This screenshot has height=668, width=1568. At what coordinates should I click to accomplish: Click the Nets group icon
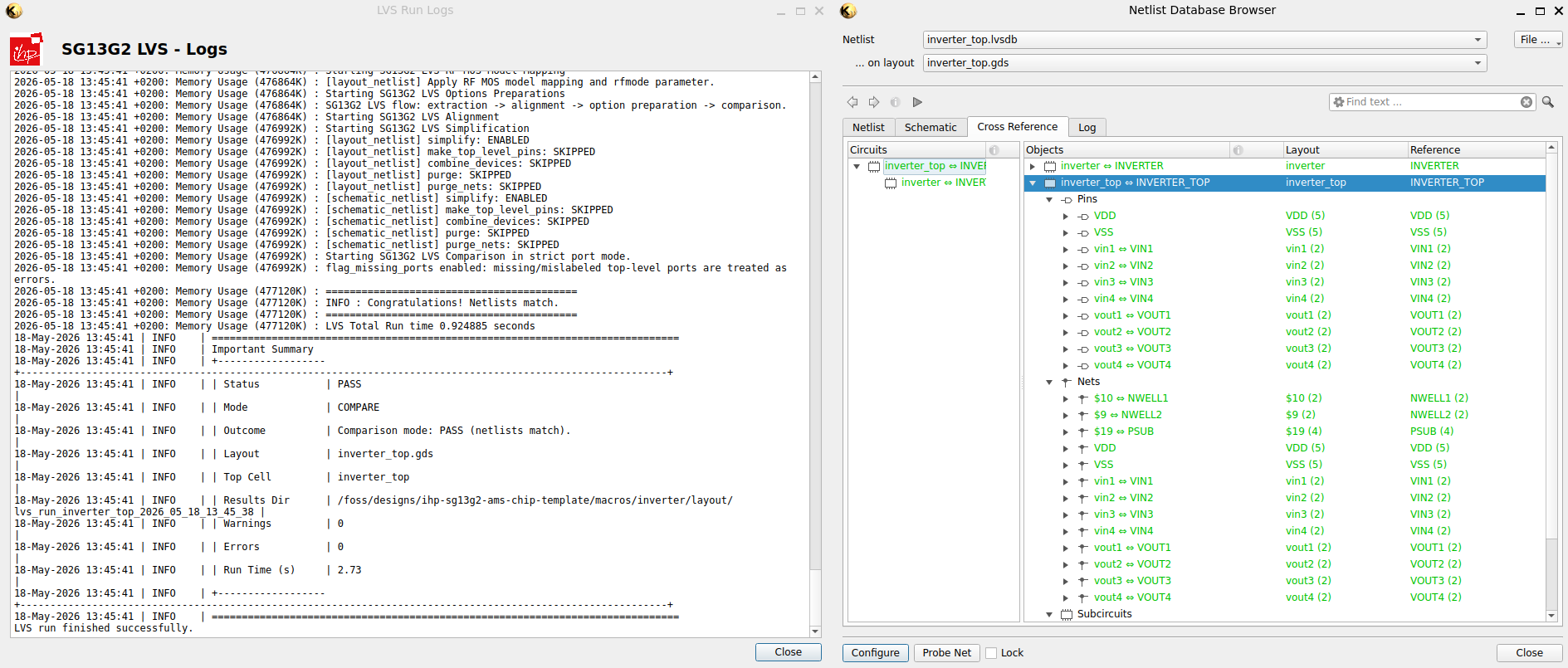point(1067,382)
